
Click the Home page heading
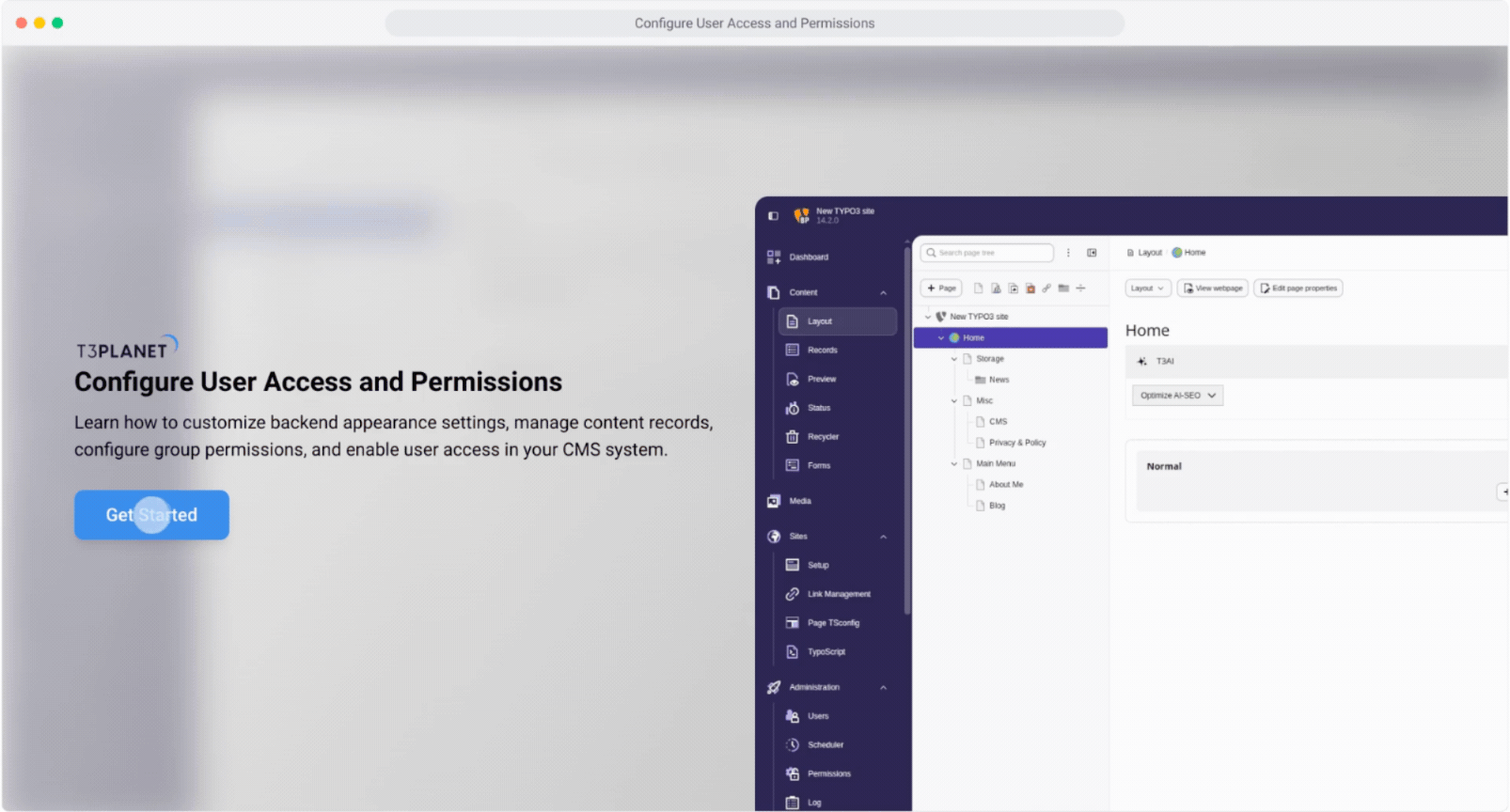coord(1147,331)
